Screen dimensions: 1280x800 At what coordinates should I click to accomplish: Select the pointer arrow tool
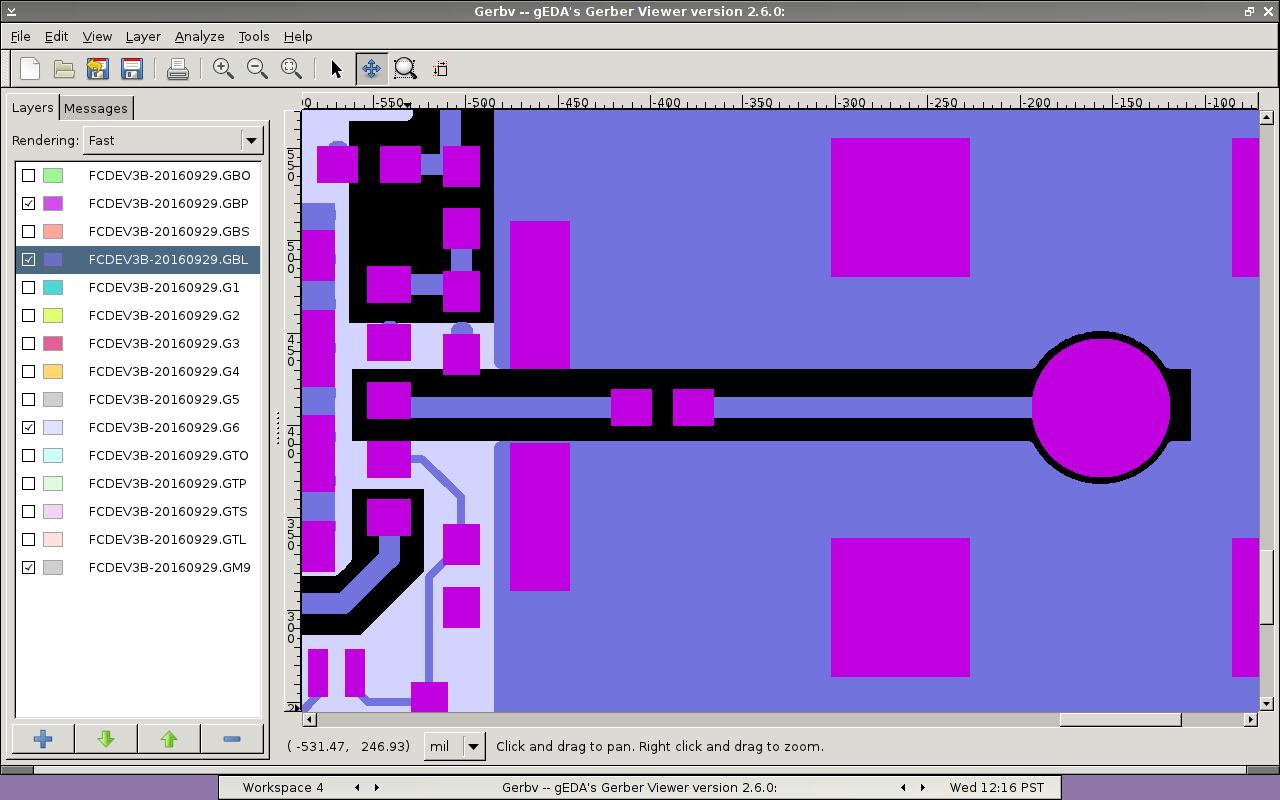(x=336, y=69)
